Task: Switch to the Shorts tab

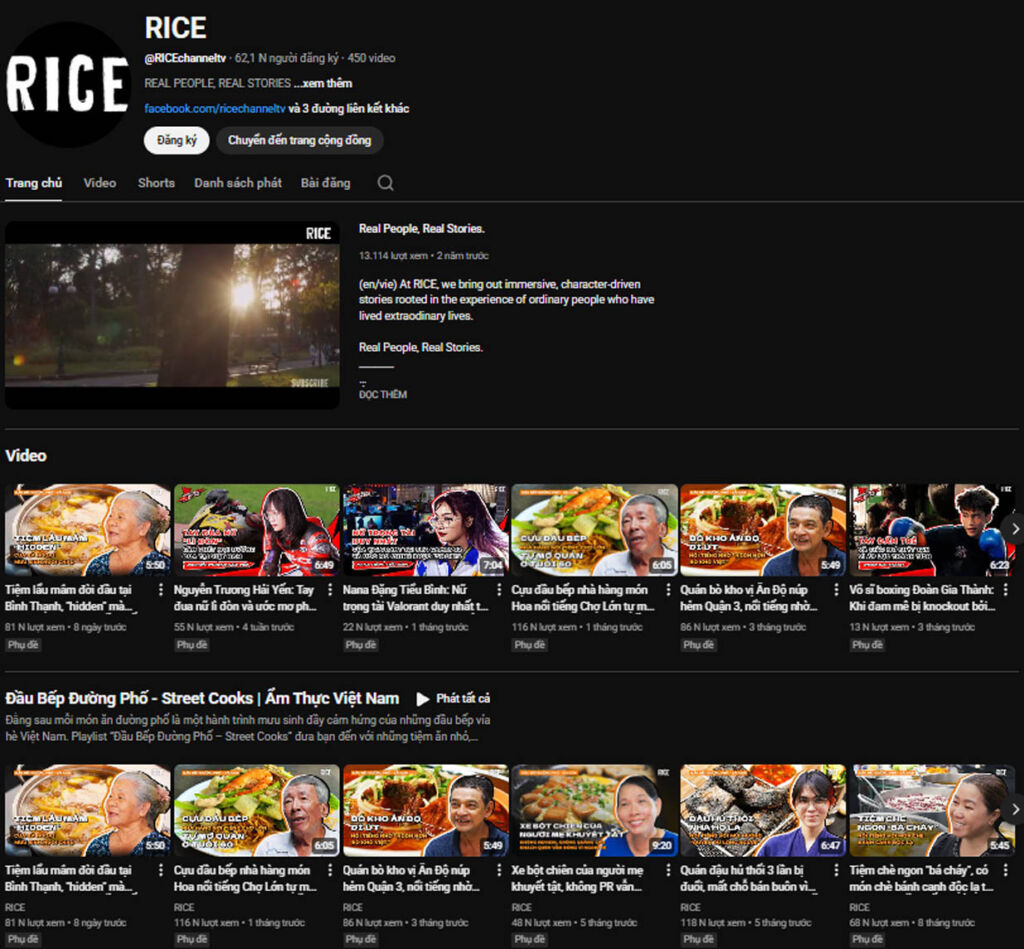Action: (156, 183)
